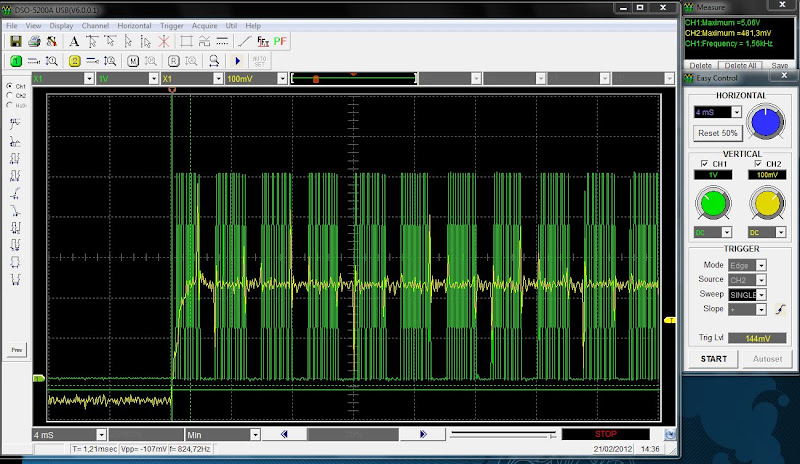Select the Math radio button
Screen dimensions: 800x464
[10, 105]
